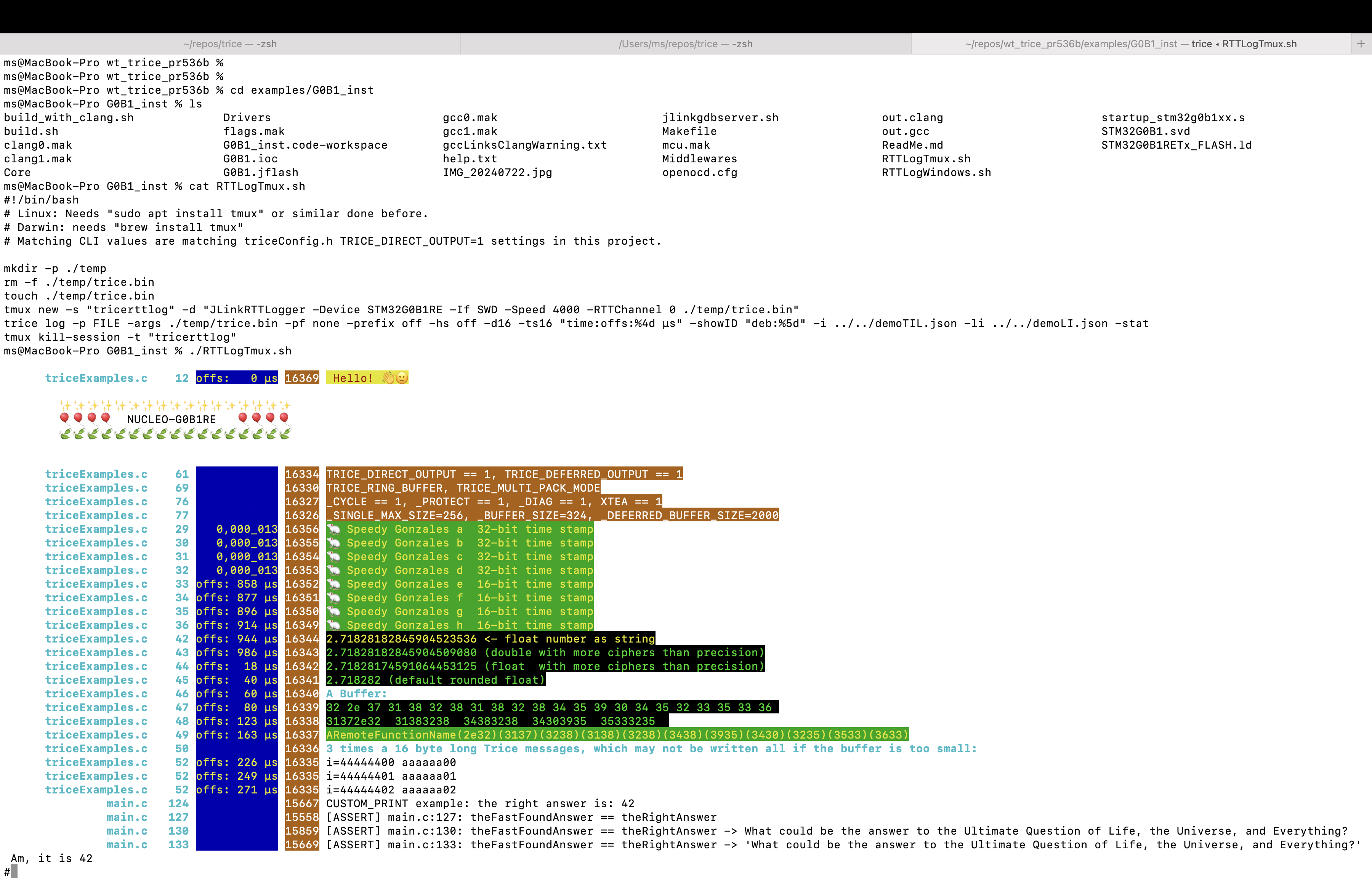Click the smiley emoji after Hello!
Viewport: 1372px width, 891px height.
[402, 378]
